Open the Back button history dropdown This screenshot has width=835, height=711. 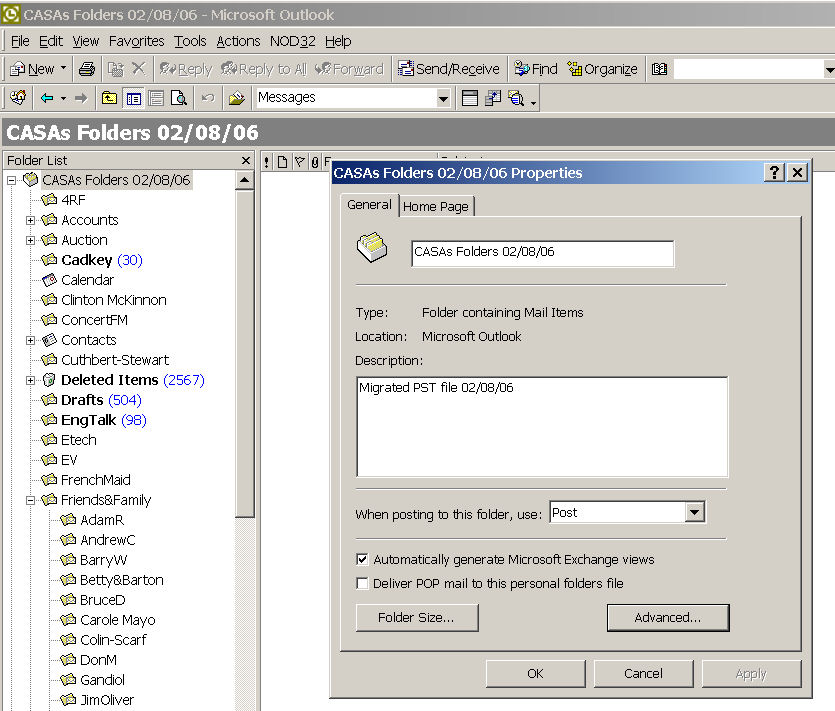63,98
